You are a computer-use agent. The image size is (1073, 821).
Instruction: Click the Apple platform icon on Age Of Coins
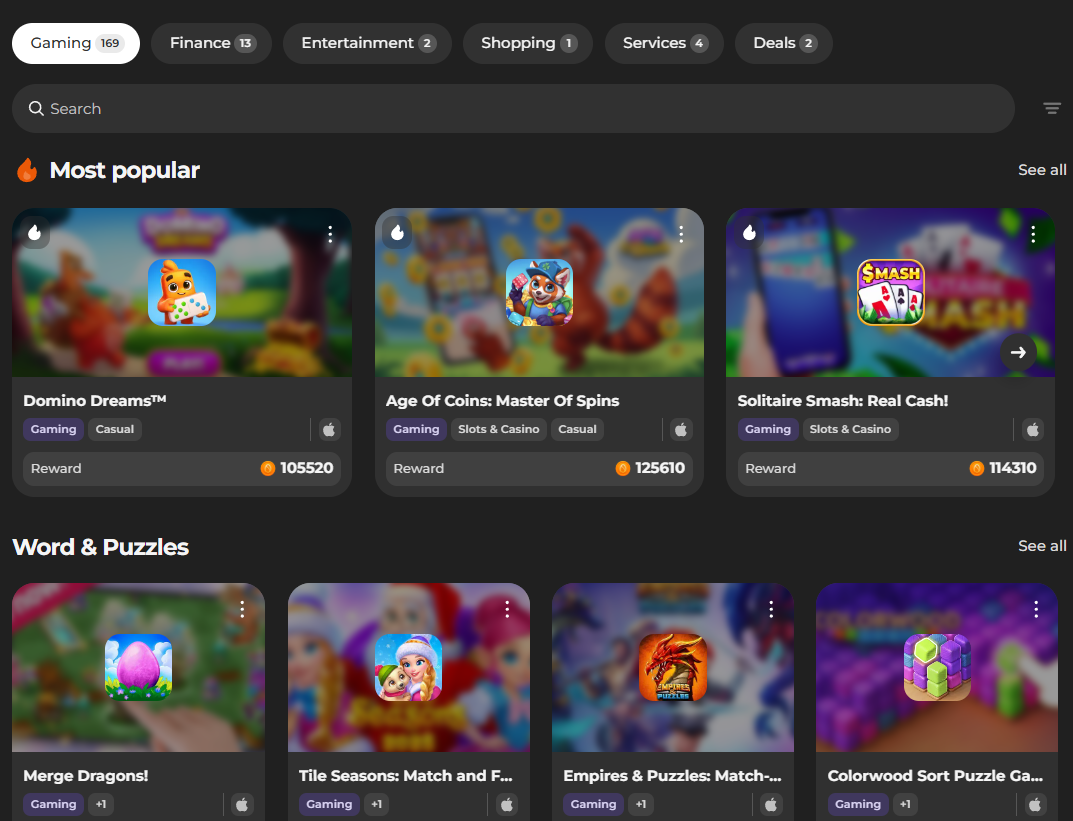(681, 430)
